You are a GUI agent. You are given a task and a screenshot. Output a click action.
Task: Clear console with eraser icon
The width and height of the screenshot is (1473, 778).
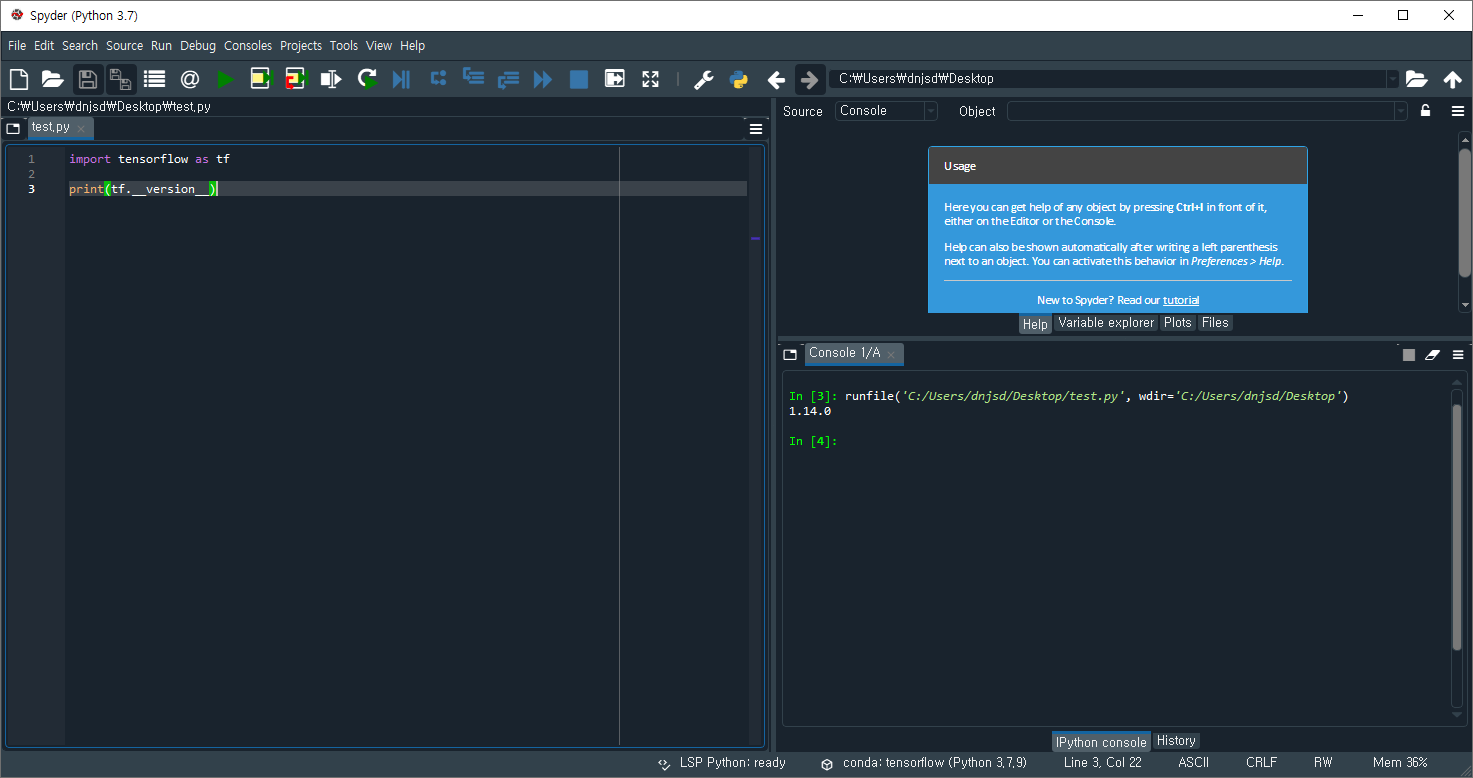[1432, 354]
